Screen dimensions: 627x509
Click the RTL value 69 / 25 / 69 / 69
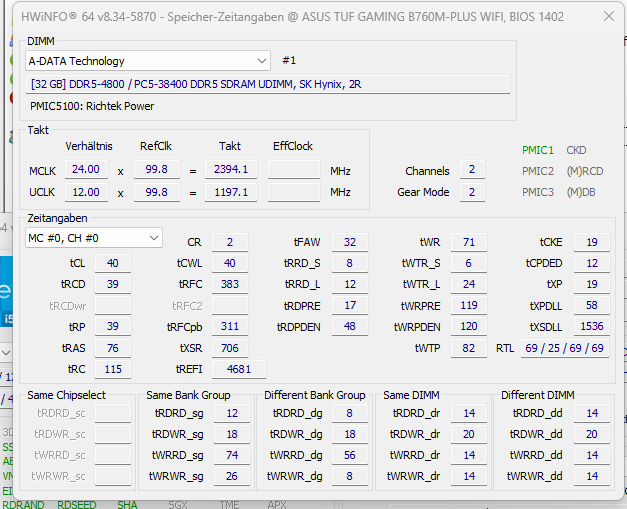point(565,348)
